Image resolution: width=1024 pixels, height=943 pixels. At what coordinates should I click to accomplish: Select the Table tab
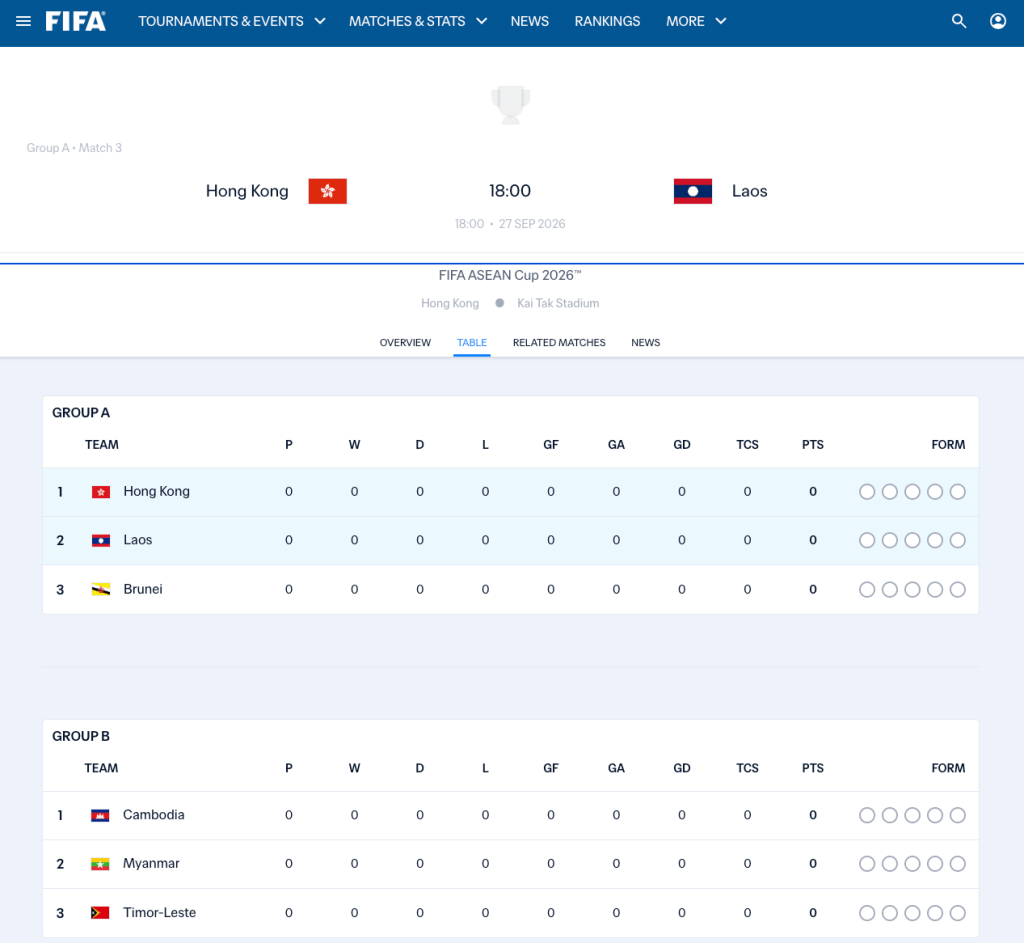[x=472, y=342]
